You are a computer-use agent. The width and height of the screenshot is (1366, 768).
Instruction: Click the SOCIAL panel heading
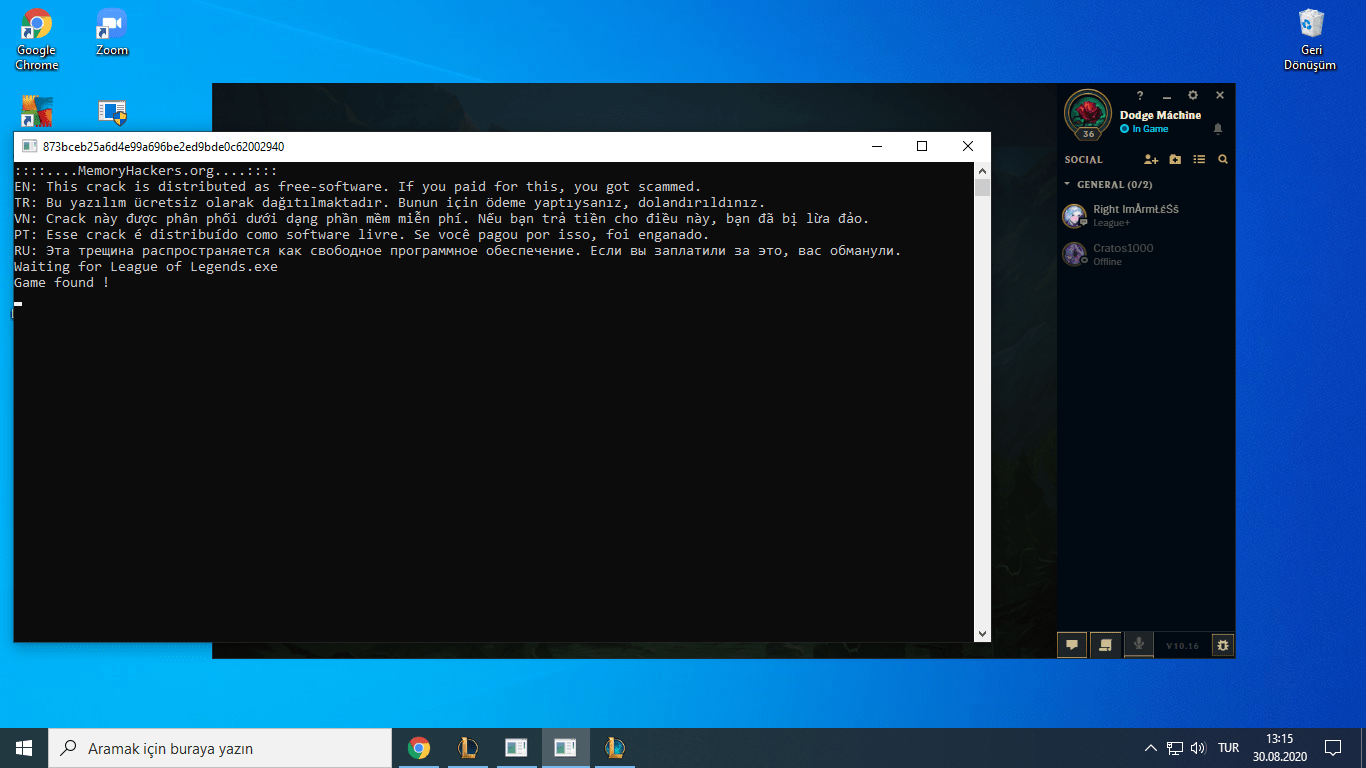tap(1084, 159)
